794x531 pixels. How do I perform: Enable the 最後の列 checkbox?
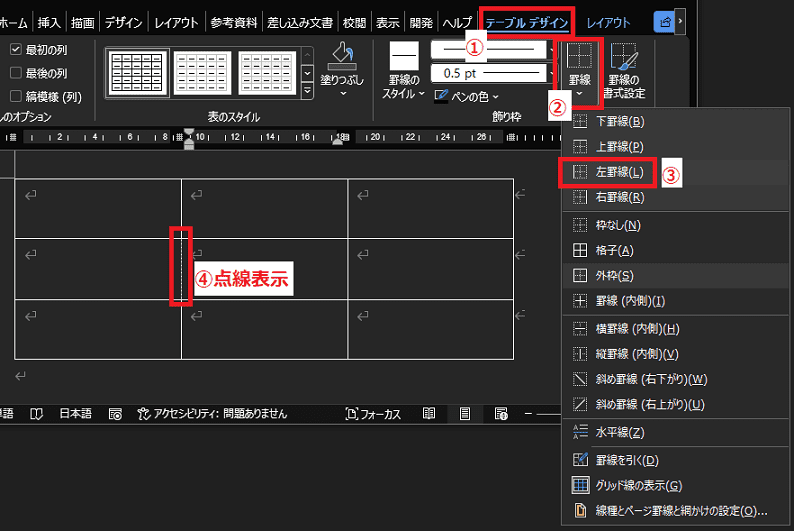16,72
